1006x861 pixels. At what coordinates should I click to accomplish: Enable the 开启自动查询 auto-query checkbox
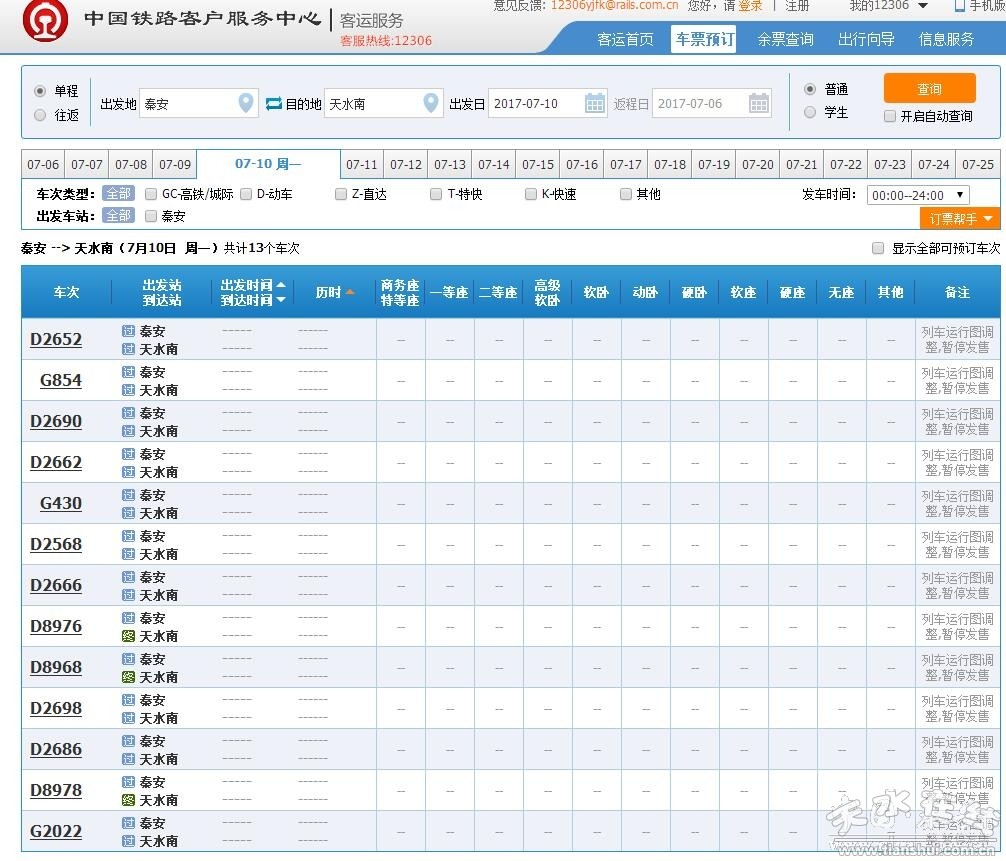click(890, 116)
